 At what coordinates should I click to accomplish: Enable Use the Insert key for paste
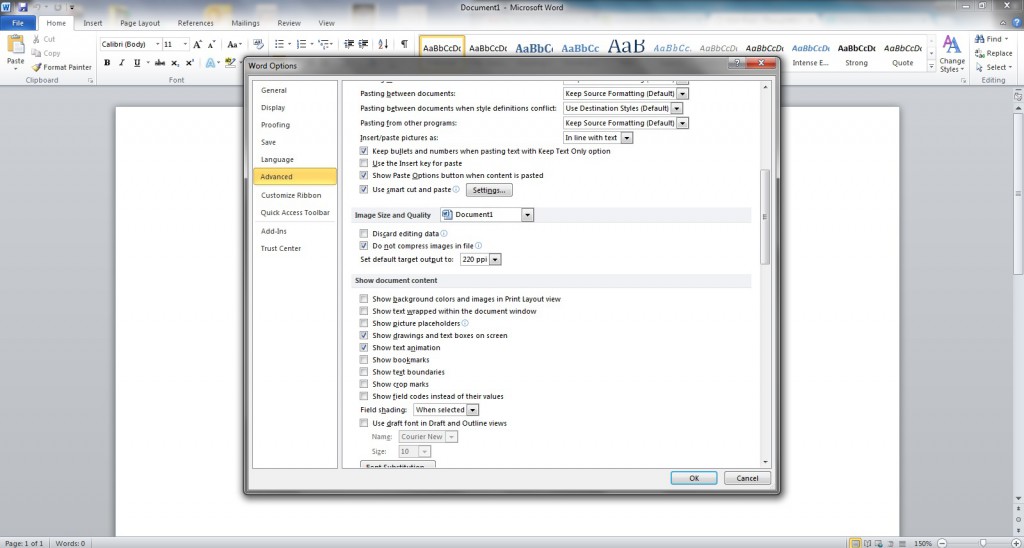[364, 163]
